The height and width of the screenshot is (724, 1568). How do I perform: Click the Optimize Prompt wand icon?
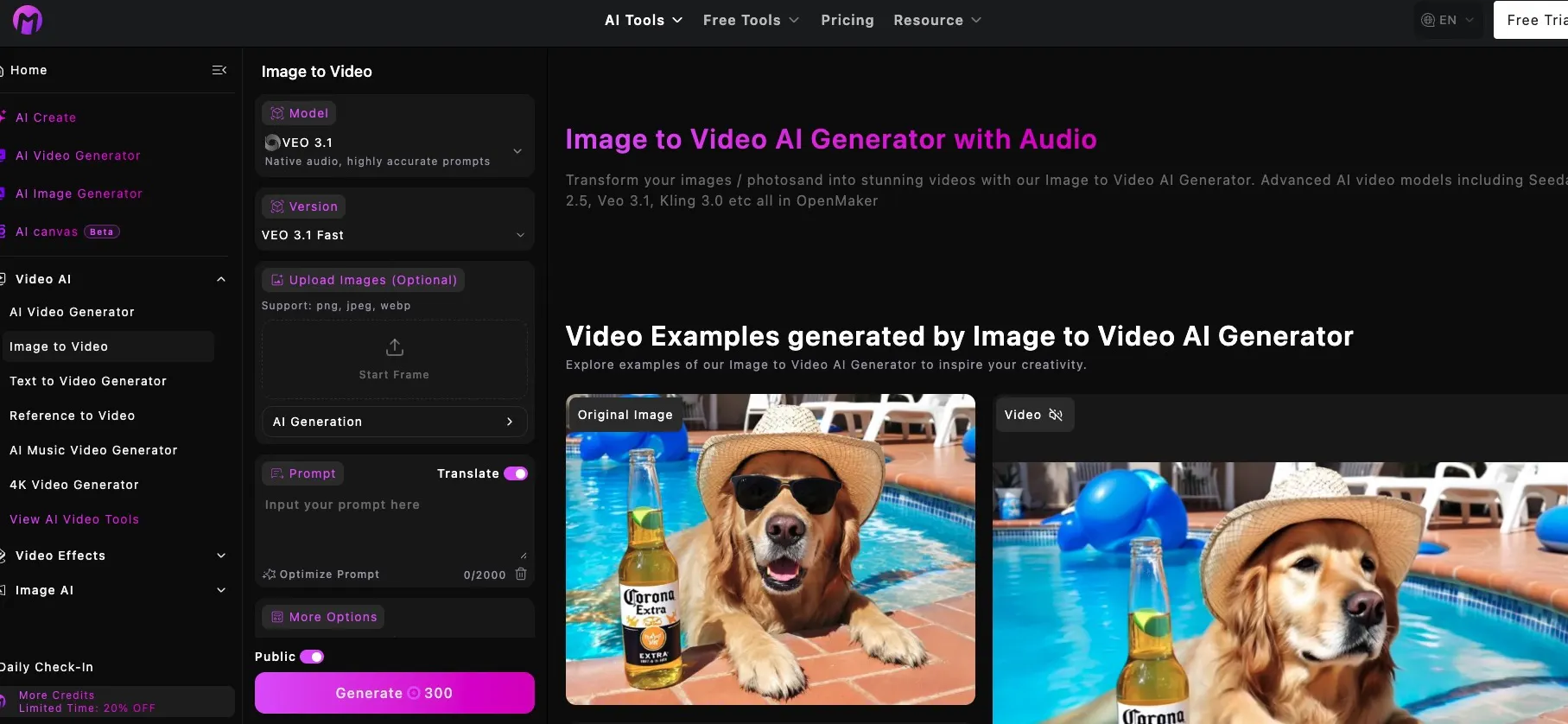(x=269, y=574)
